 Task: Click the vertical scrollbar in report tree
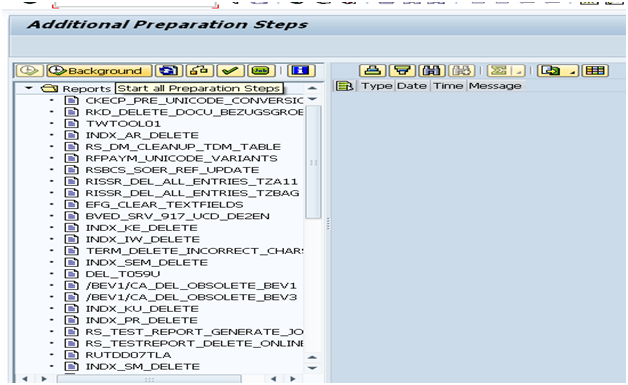click(313, 162)
